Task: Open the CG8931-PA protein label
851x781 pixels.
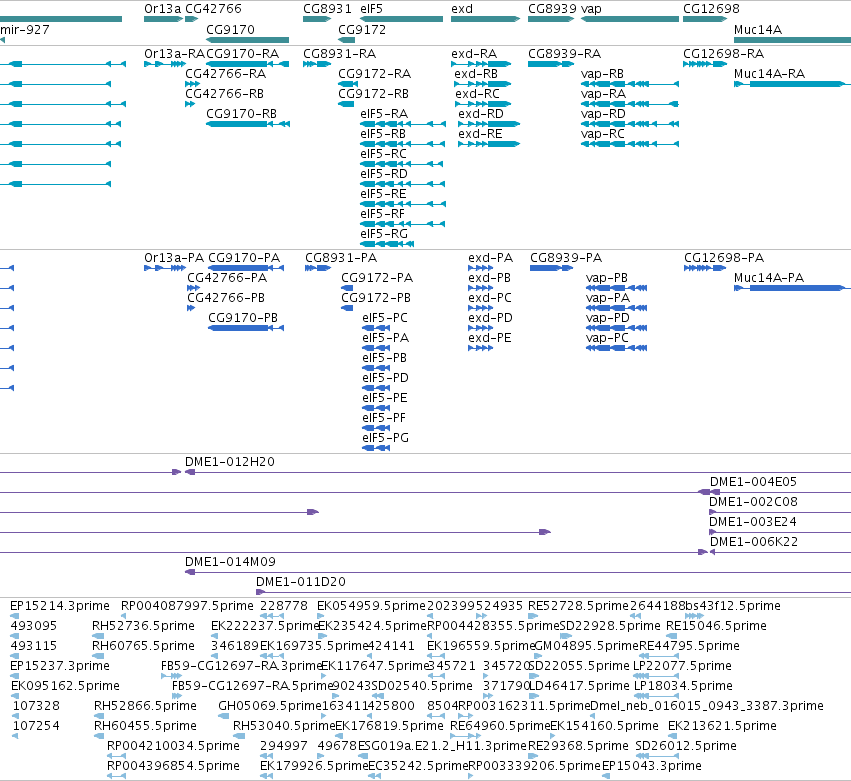Action: tap(341, 258)
